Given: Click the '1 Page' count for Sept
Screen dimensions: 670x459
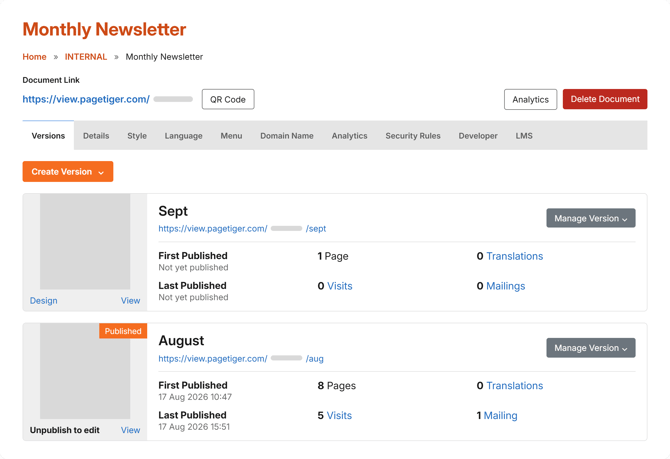Looking at the screenshot, I should pyautogui.click(x=333, y=256).
